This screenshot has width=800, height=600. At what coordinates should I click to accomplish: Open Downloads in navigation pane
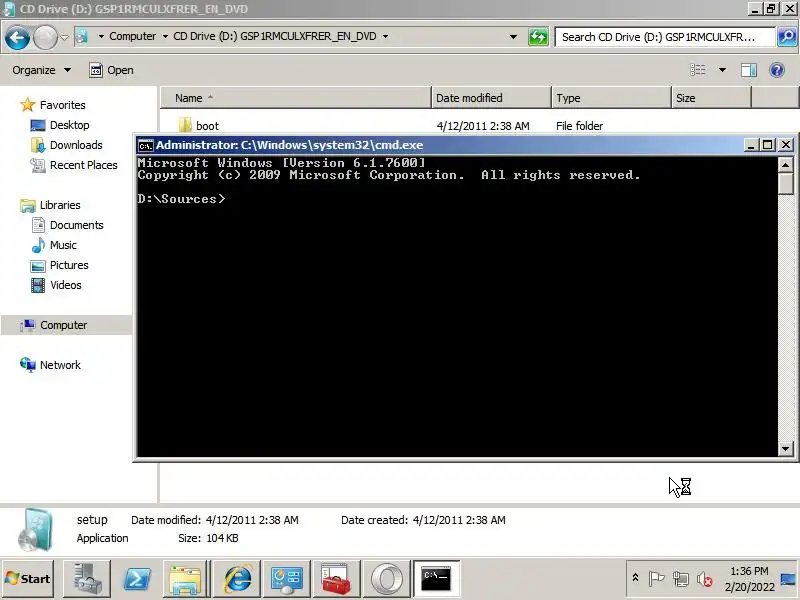(76, 145)
